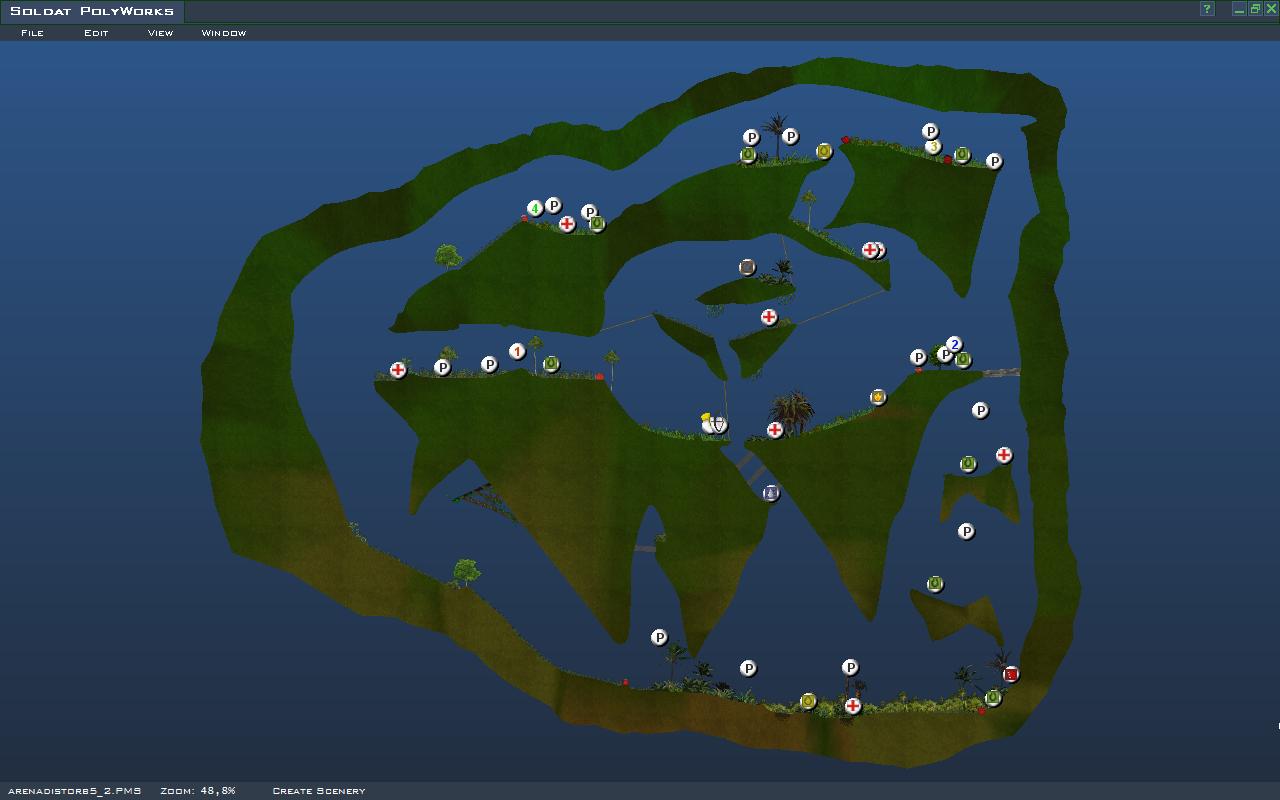Viewport: 1280px width, 800px height.
Task: Open the File menu
Action: pyautogui.click(x=32, y=33)
